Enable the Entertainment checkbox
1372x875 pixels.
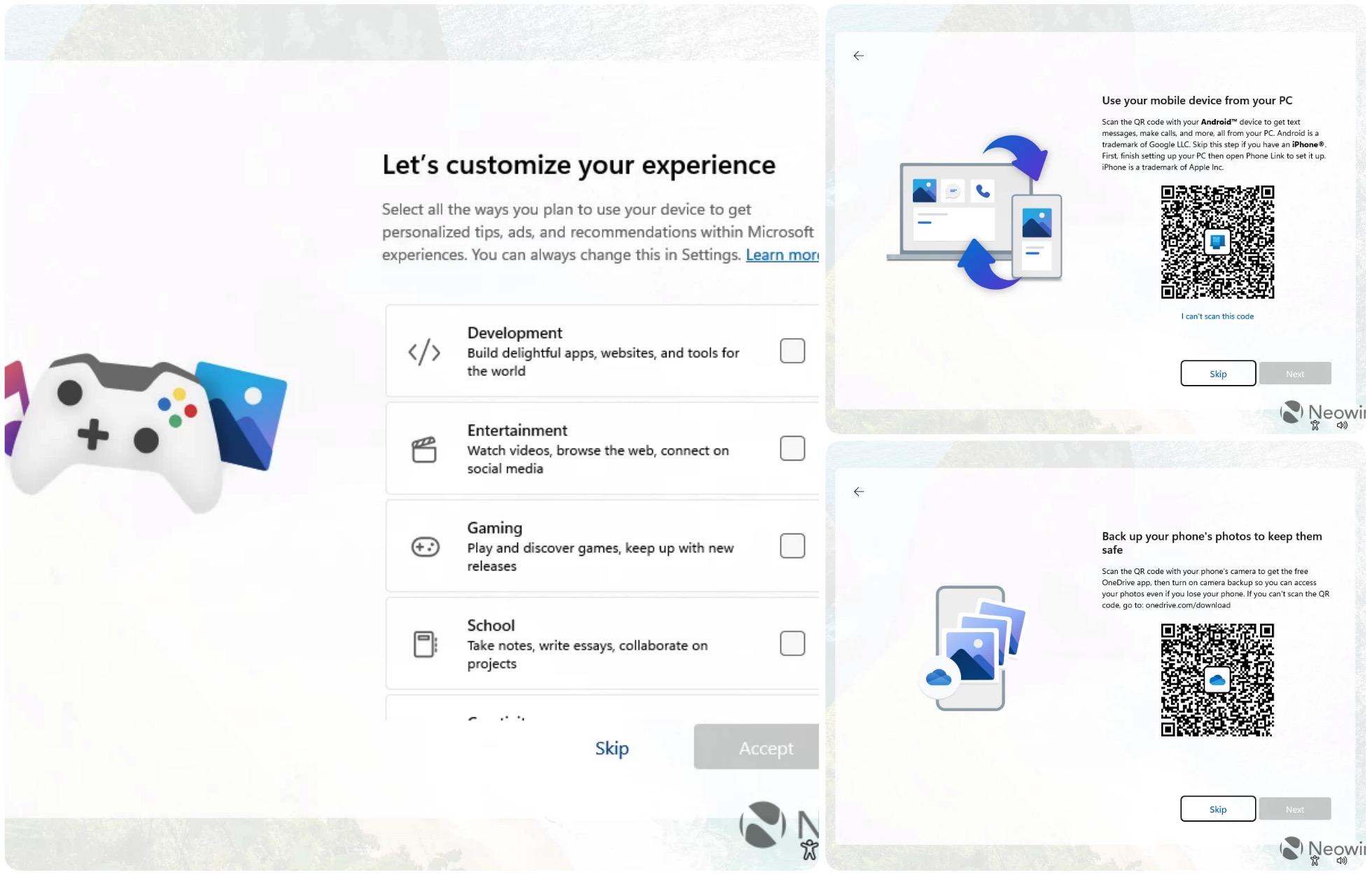coord(792,448)
